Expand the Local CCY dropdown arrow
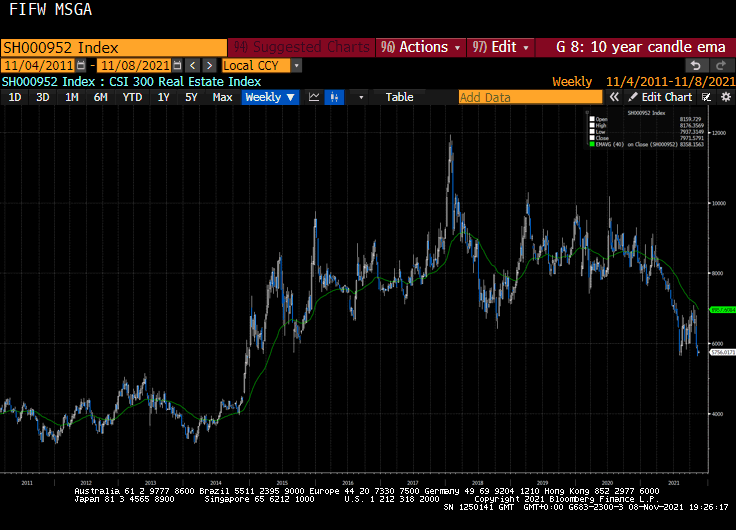Screen dimensions: 736x530 (x=296, y=65)
